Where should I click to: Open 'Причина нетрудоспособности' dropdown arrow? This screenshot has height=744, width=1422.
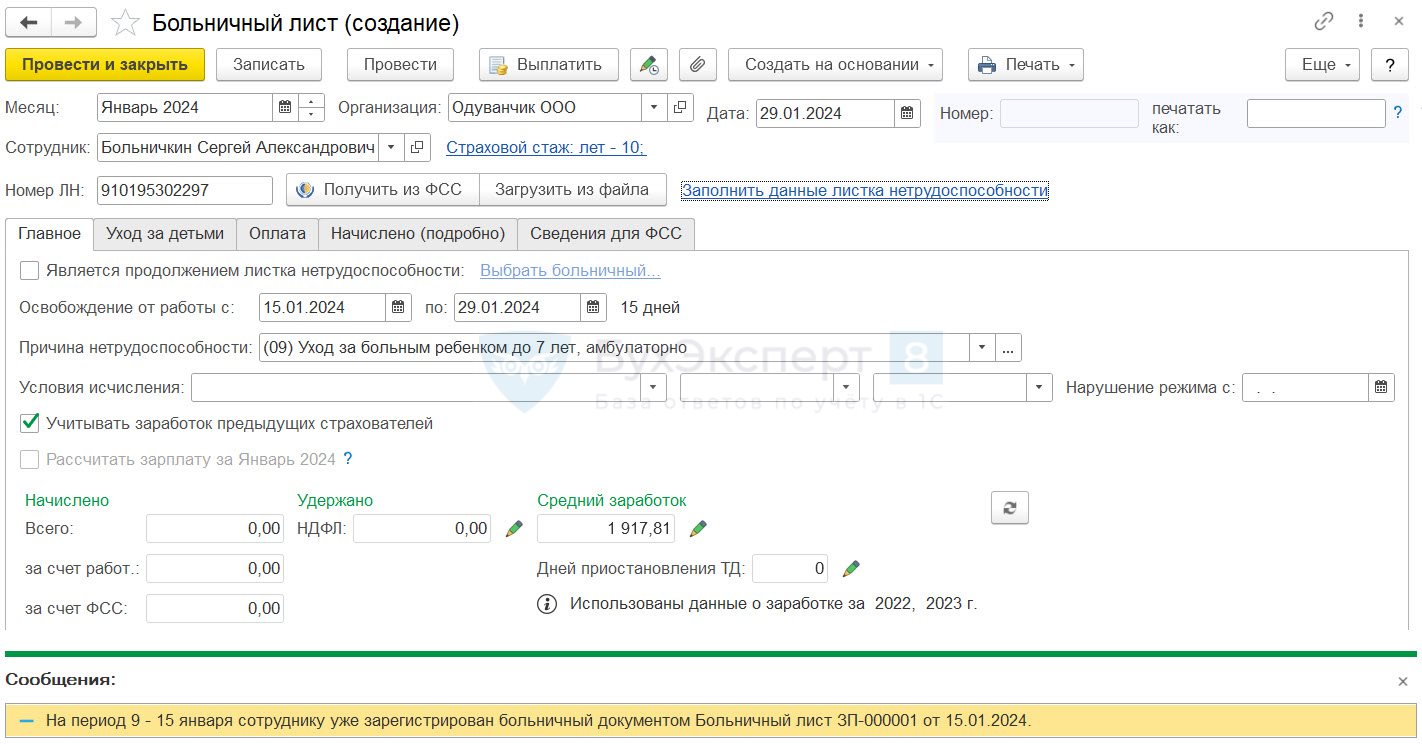(981, 348)
